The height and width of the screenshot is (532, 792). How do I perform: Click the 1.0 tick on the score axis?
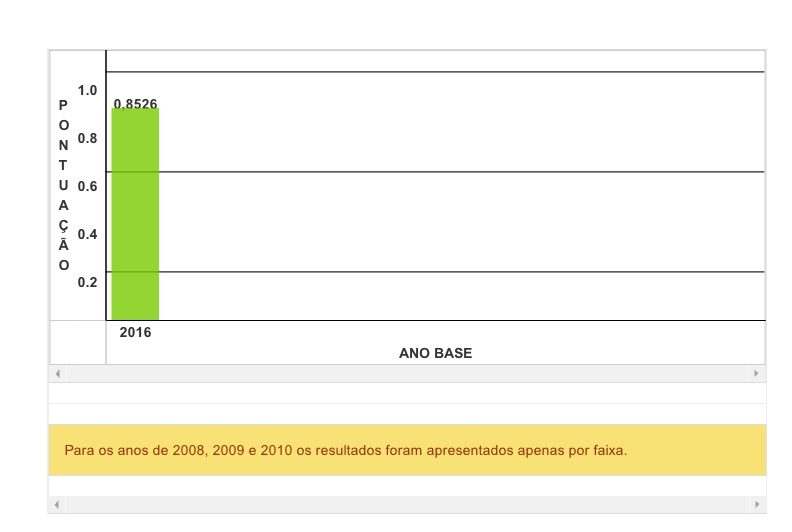[88, 91]
